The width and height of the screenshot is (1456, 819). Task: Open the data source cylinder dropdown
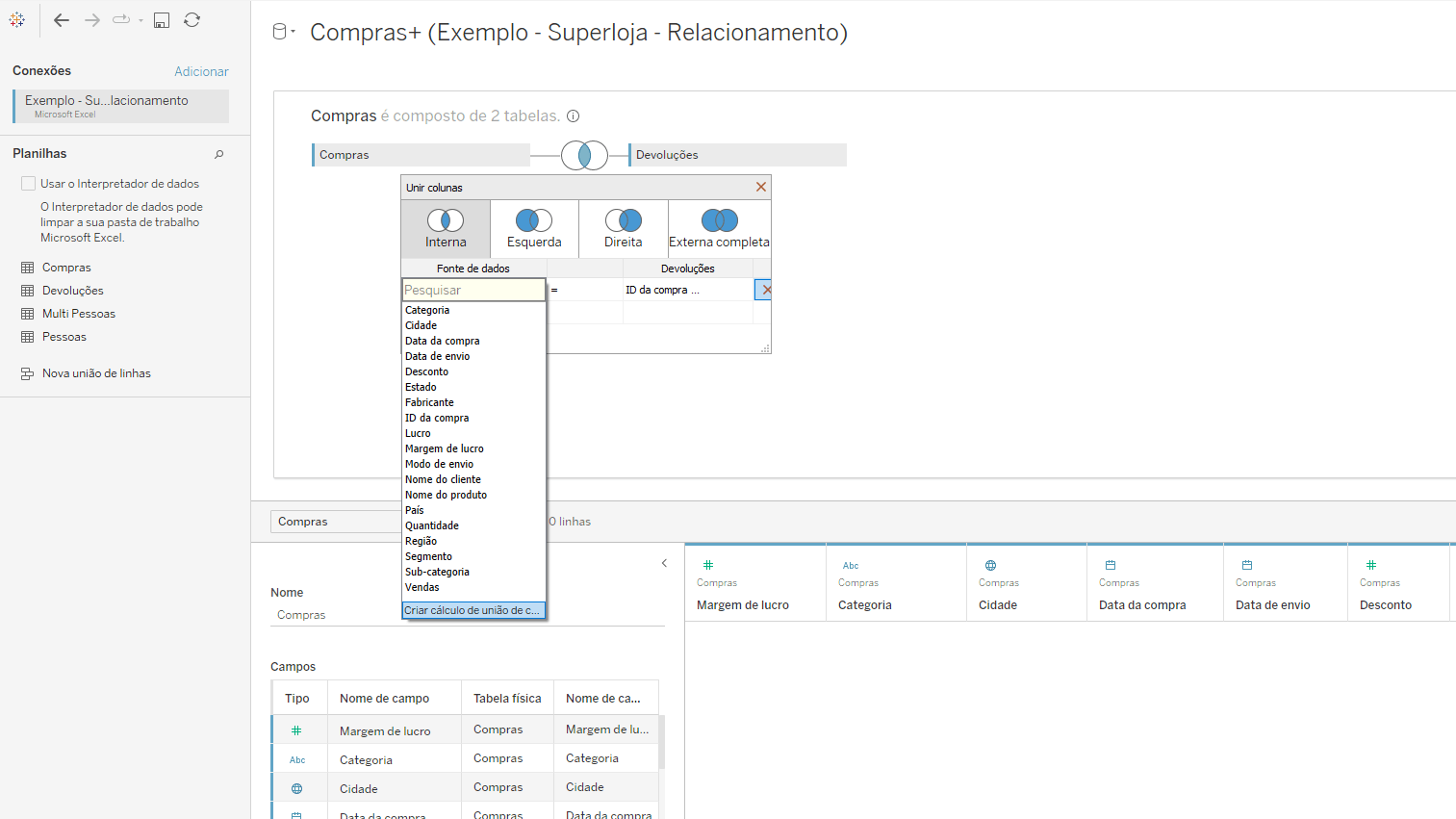(284, 32)
